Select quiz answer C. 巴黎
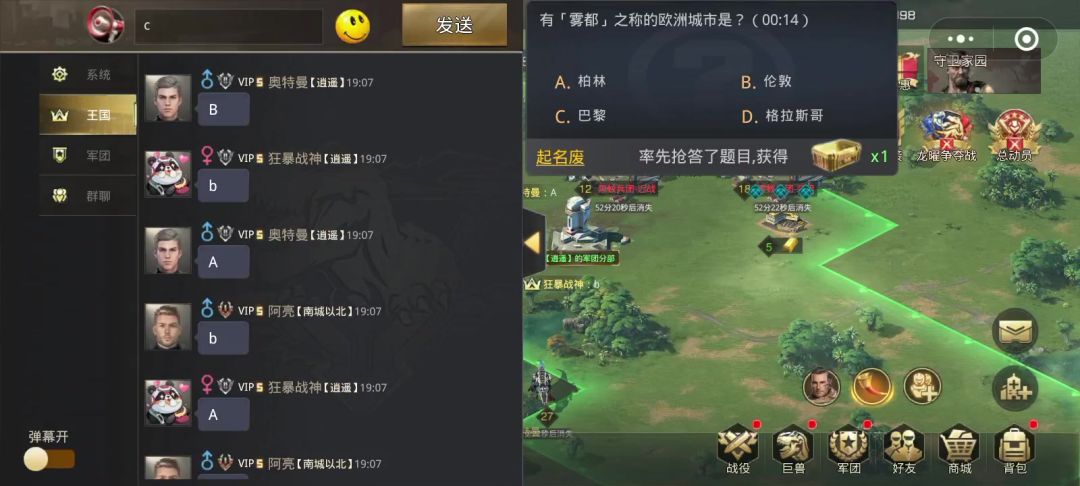This screenshot has width=1080, height=486. (x=580, y=116)
